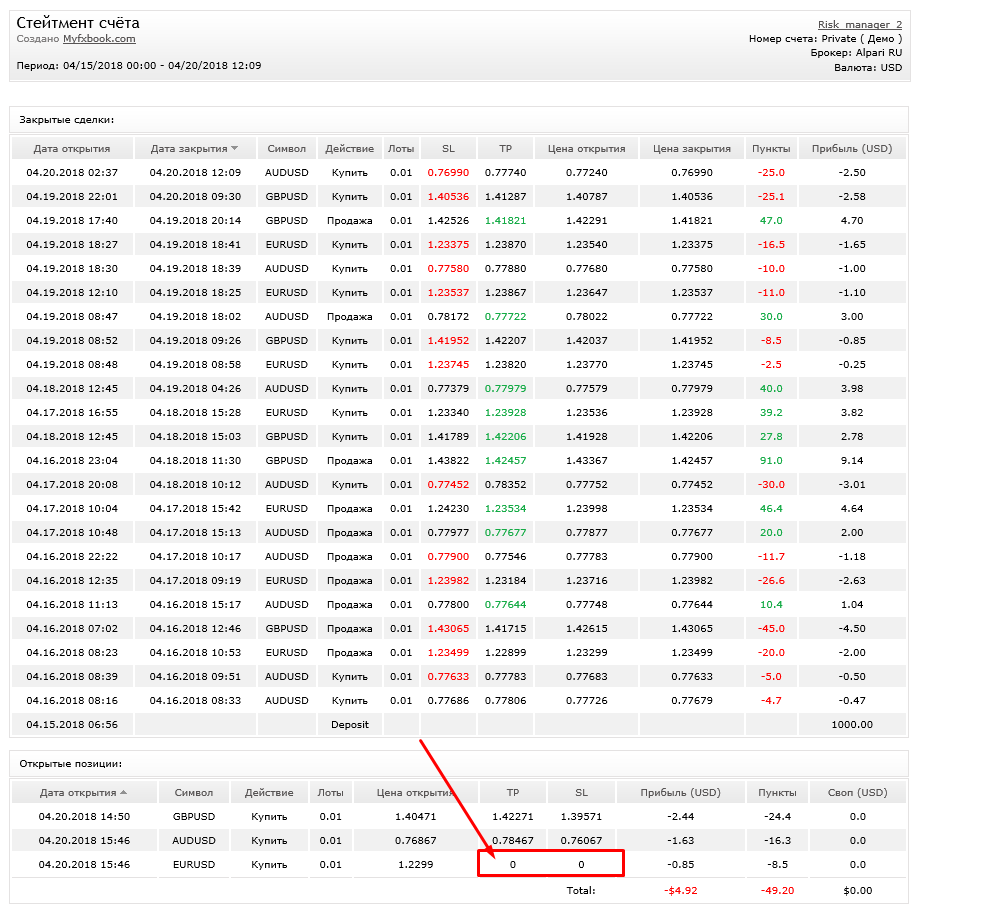Click the open position SL '1.39571'
The height and width of the screenshot is (910, 995).
pos(581,817)
